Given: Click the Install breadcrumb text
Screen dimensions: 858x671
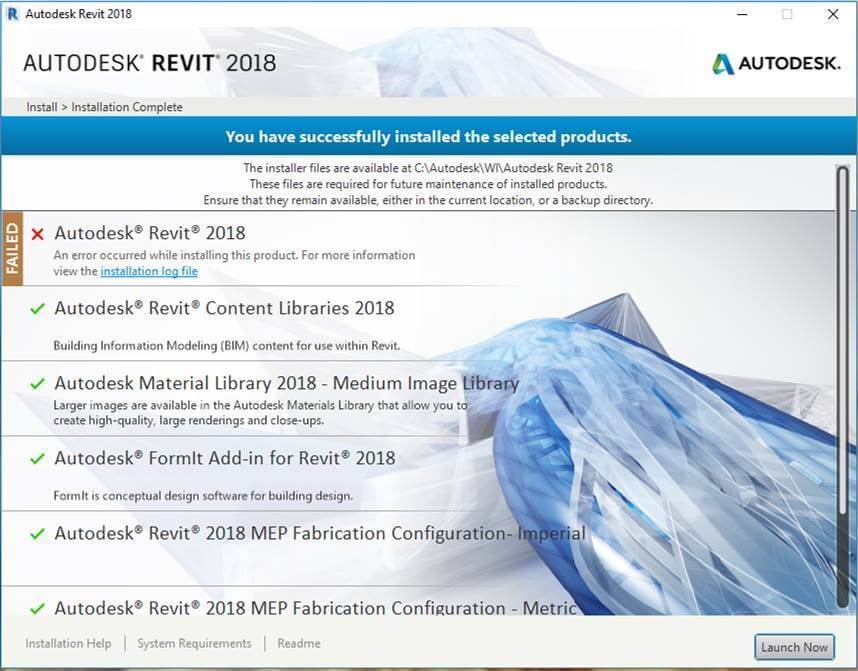Looking at the screenshot, I should 41,107.
